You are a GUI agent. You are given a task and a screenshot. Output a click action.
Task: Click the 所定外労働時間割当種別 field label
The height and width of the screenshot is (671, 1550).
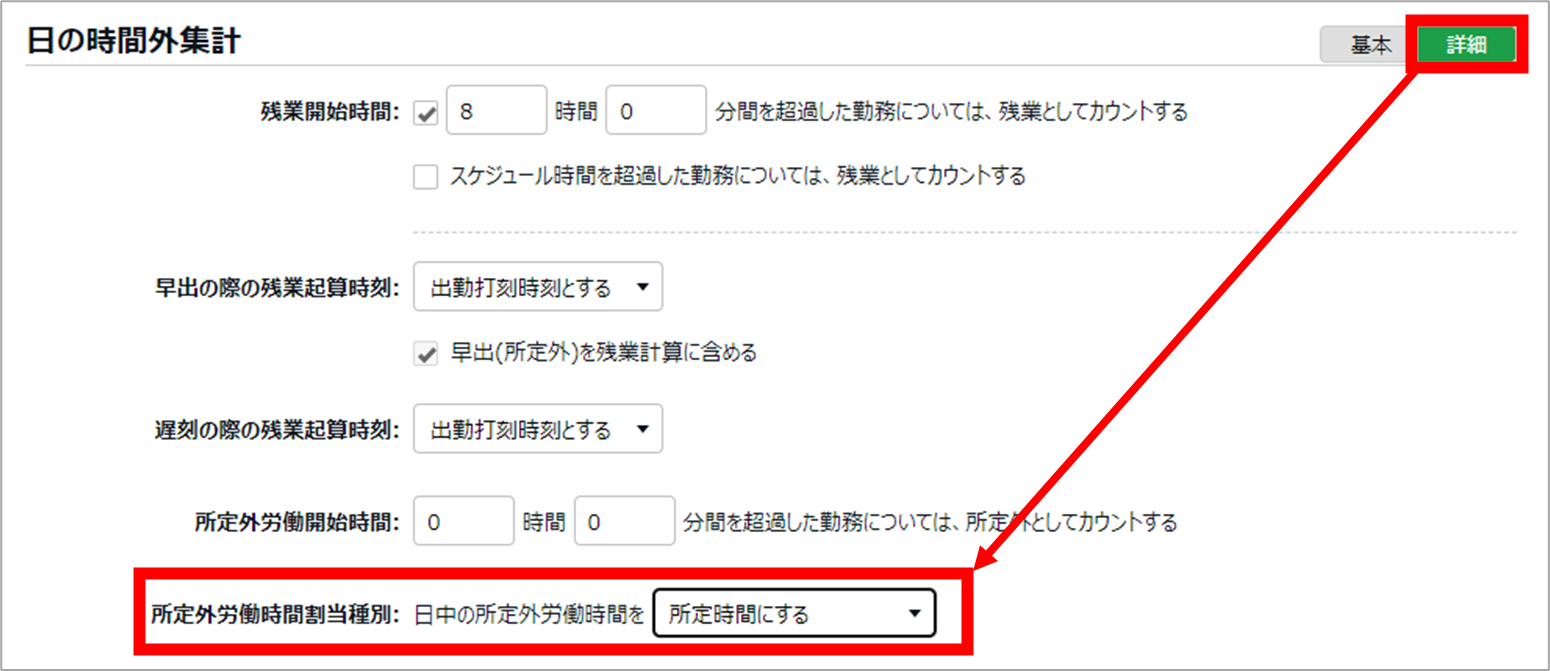(275, 614)
